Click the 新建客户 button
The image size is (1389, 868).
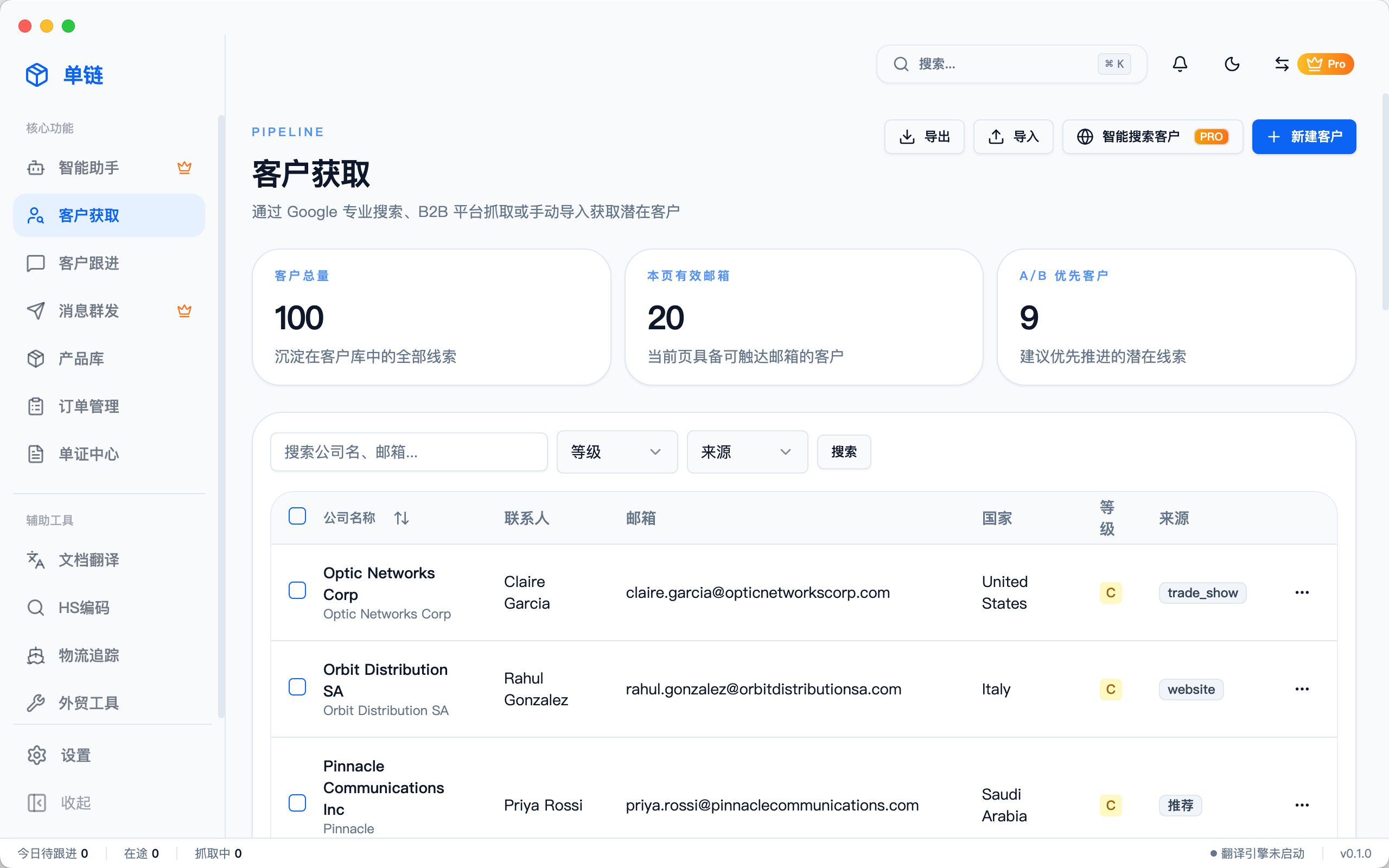point(1303,137)
